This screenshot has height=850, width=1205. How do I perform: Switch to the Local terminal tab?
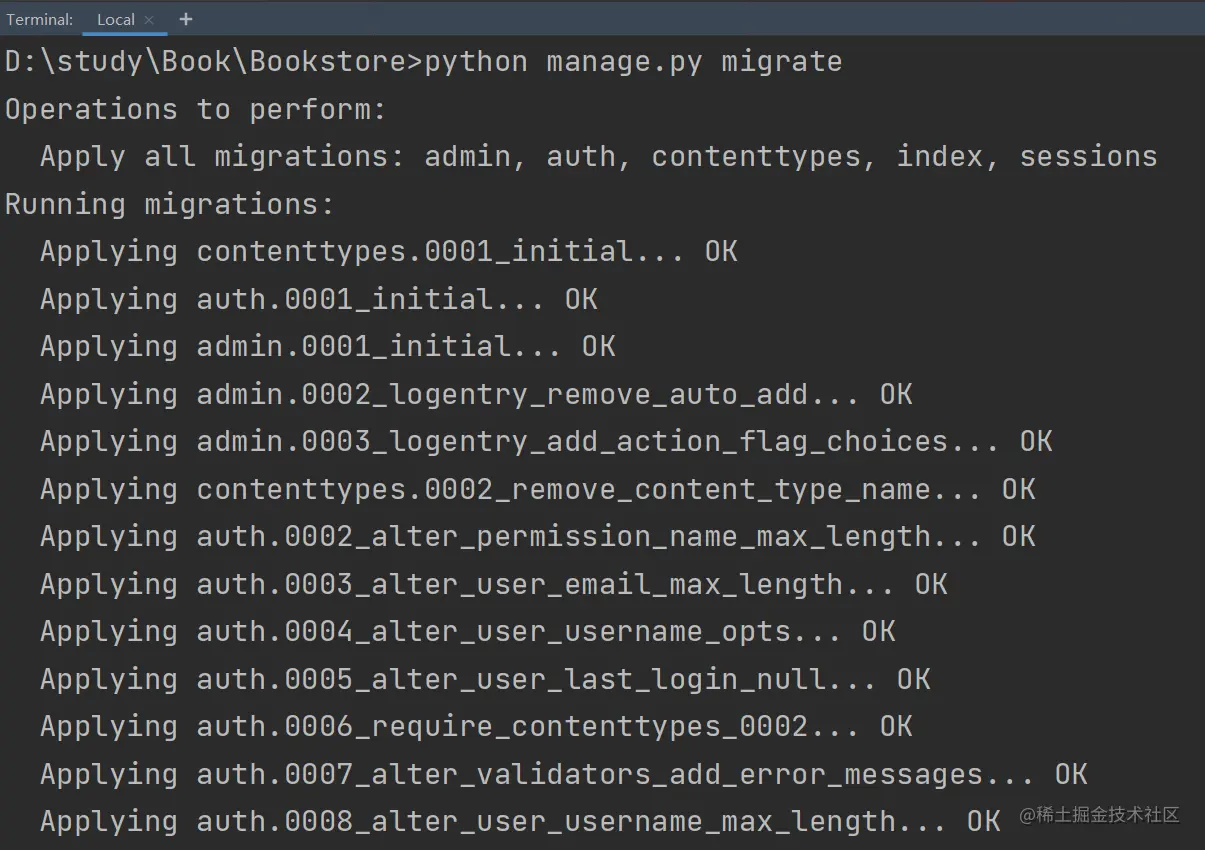tap(115, 20)
